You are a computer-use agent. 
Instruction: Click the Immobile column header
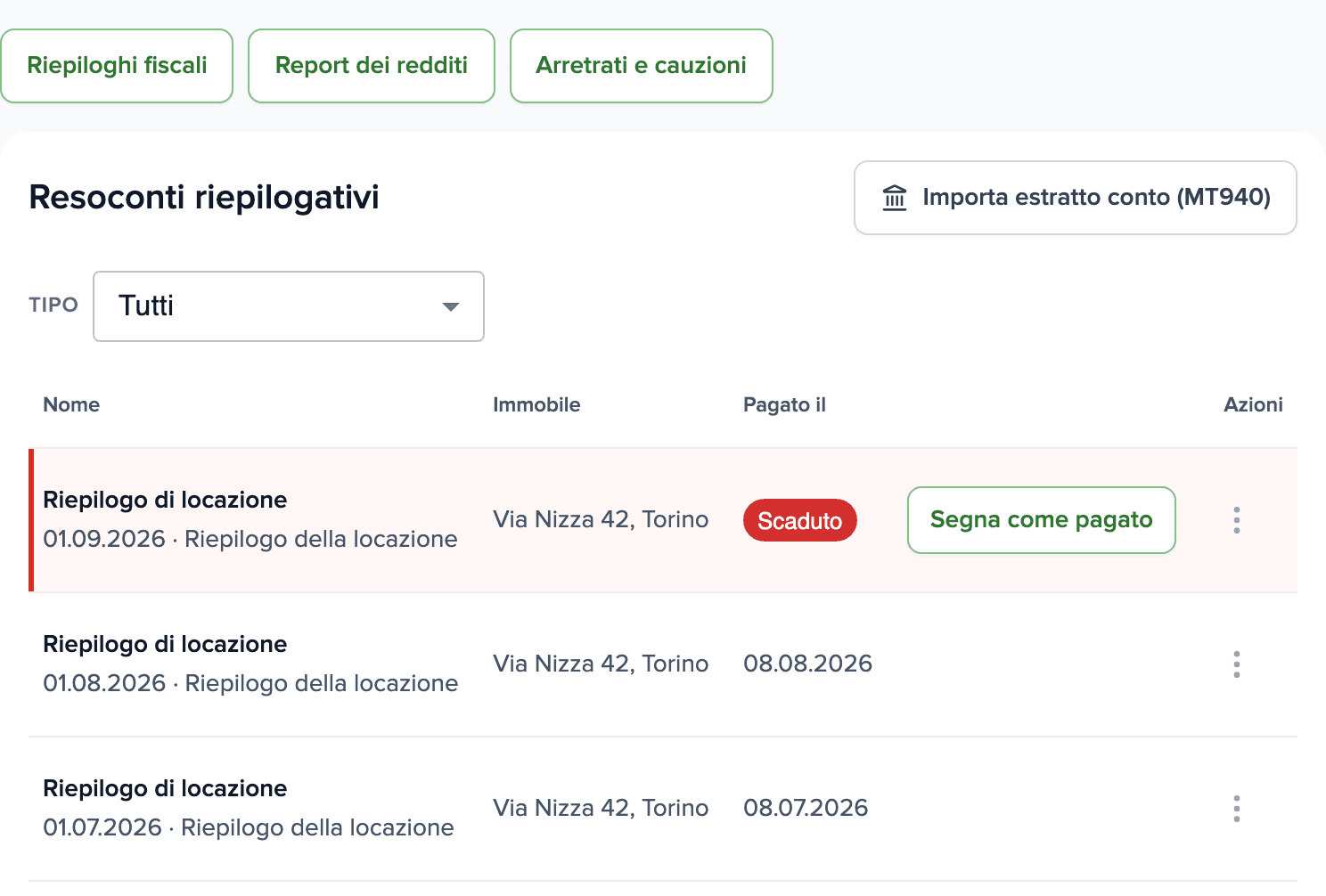pos(536,404)
